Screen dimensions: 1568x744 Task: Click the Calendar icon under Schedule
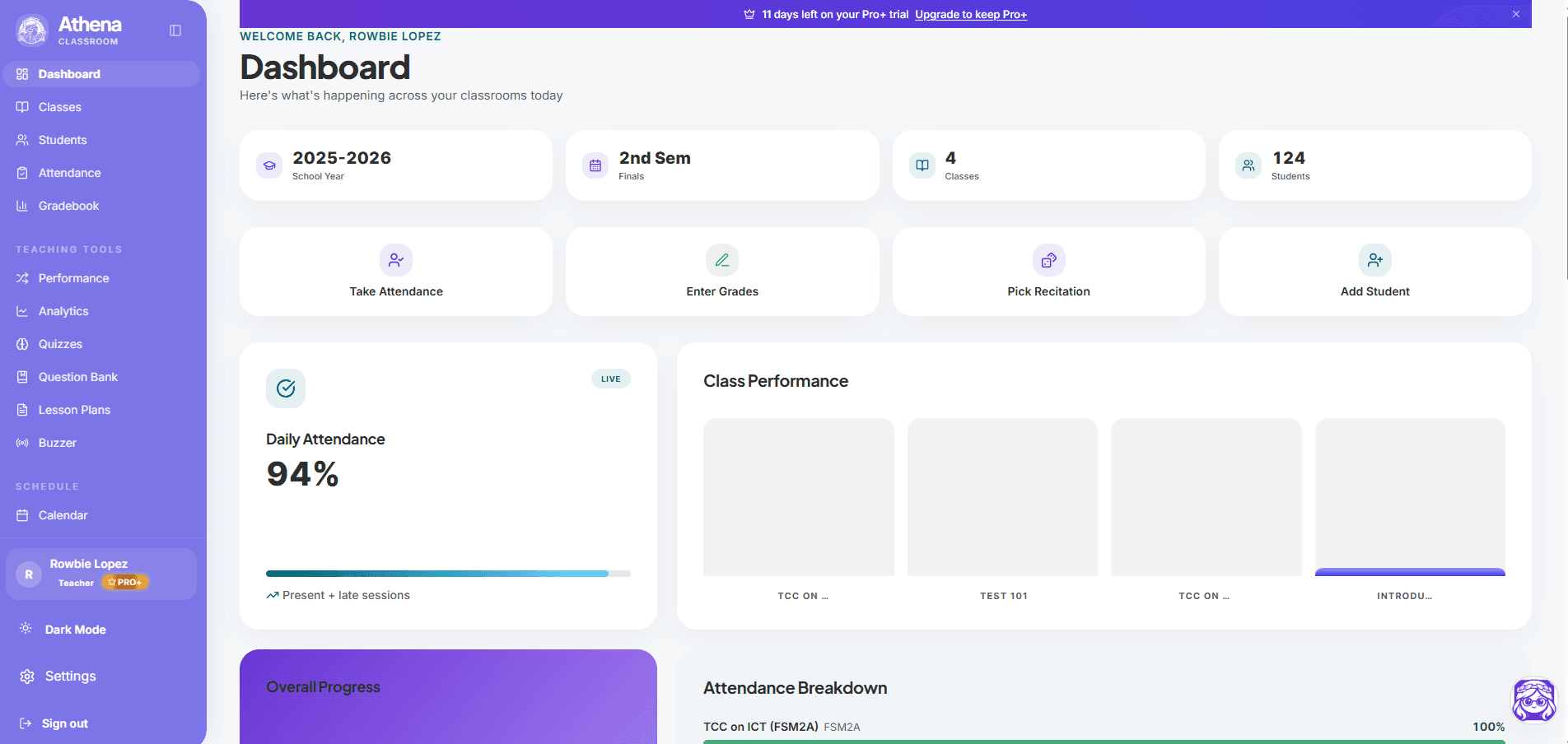(x=22, y=515)
